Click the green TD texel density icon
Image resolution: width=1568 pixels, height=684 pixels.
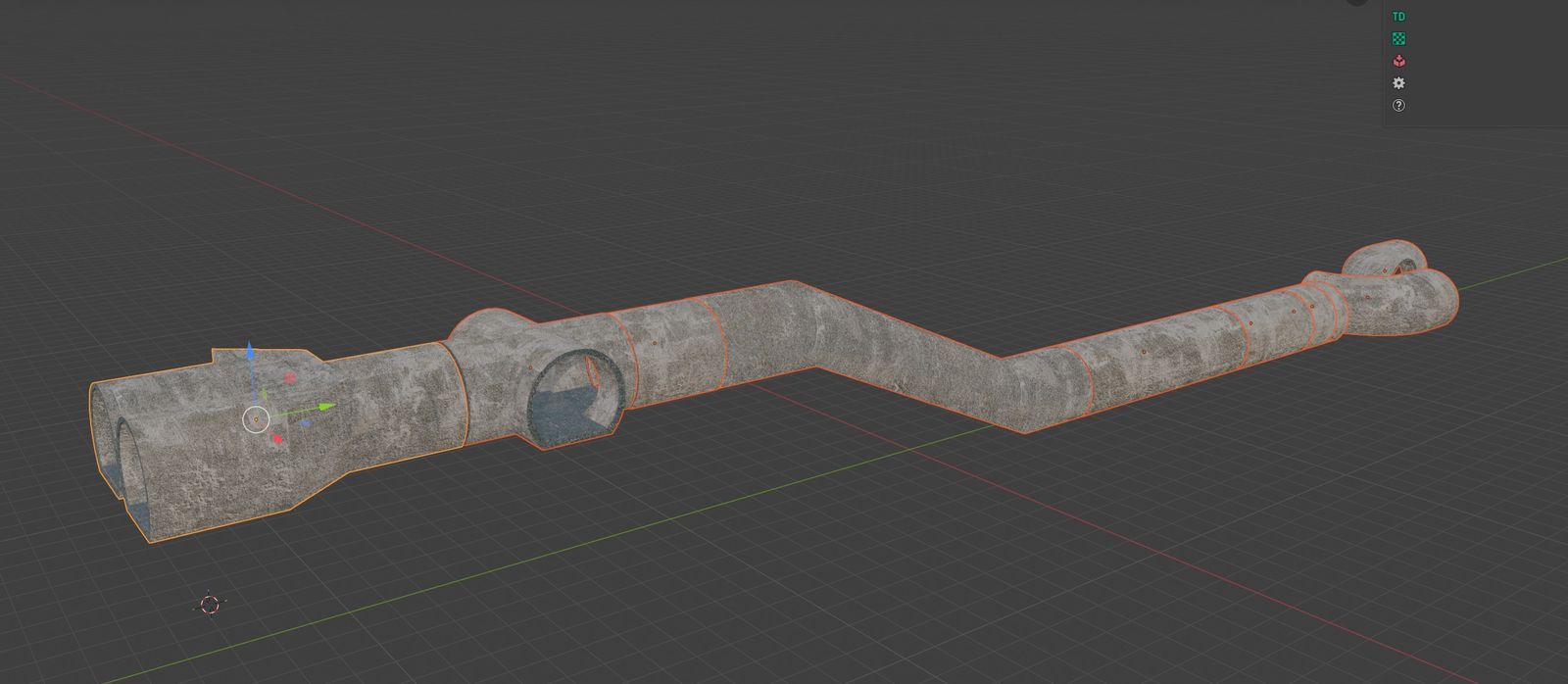1398,17
